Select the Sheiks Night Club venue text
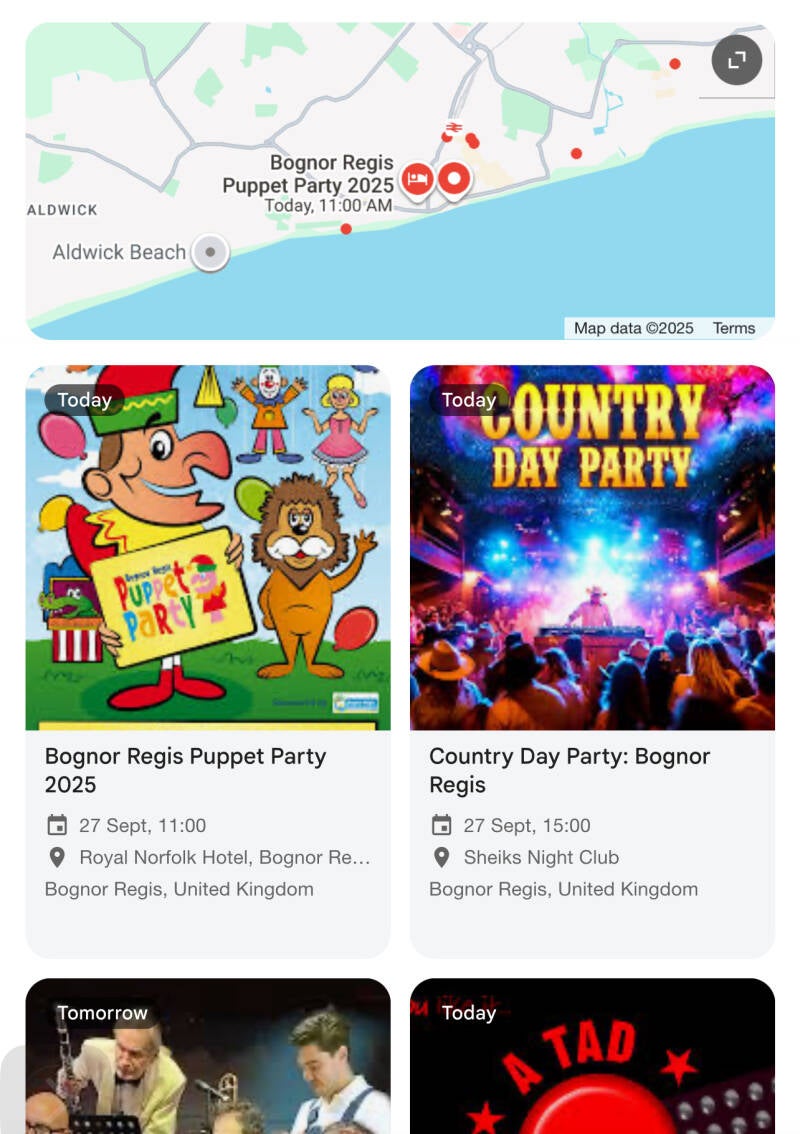800x1134 pixels. (x=541, y=857)
